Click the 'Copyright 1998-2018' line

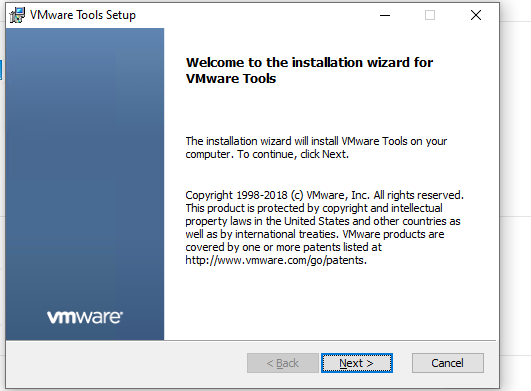click(x=324, y=195)
